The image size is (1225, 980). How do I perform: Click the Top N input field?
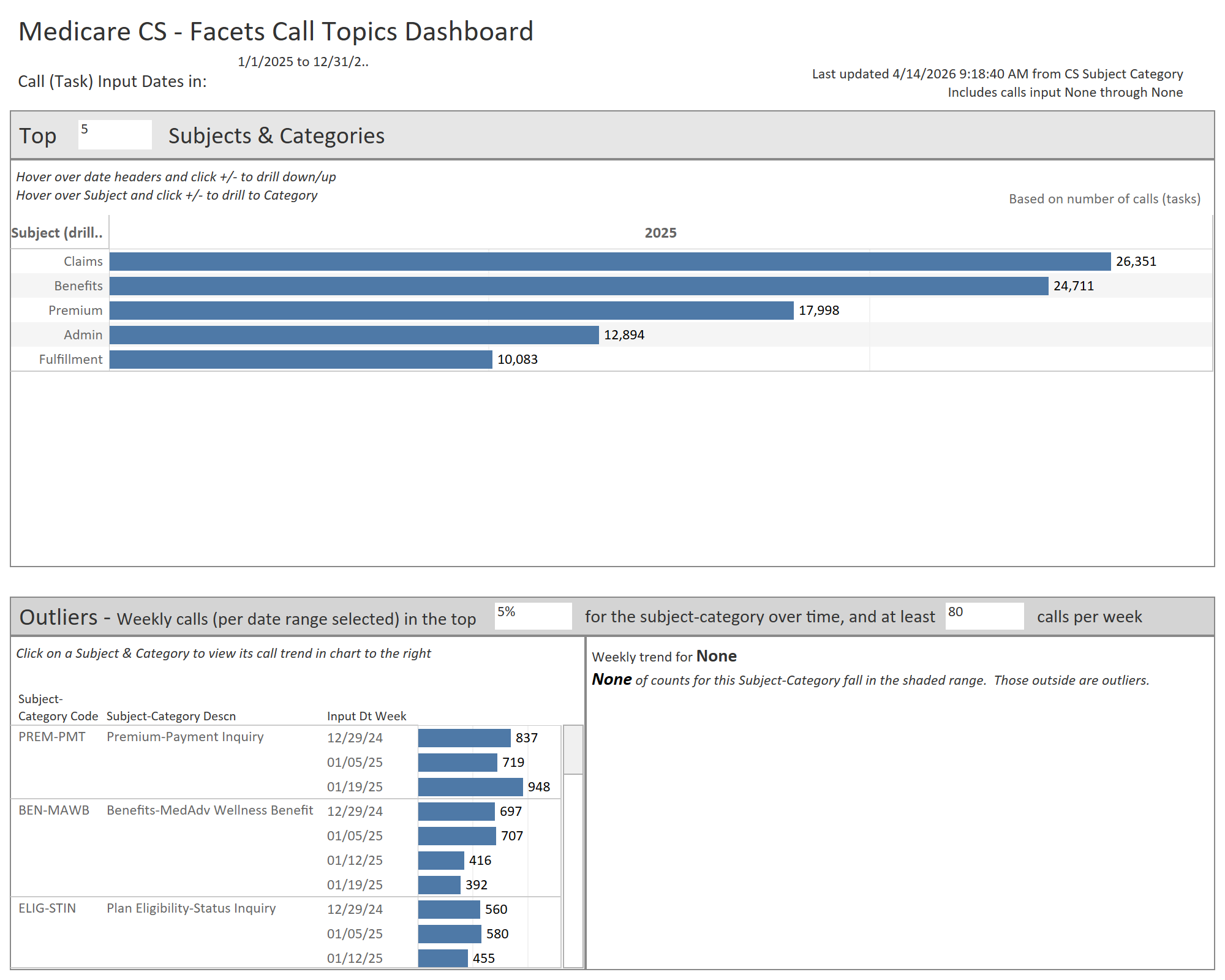coord(115,134)
